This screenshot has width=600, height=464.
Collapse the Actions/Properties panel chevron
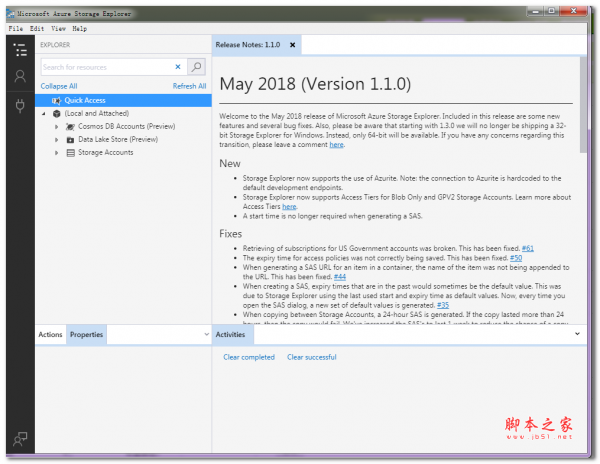pyautogui.click(x=206, y=334)
